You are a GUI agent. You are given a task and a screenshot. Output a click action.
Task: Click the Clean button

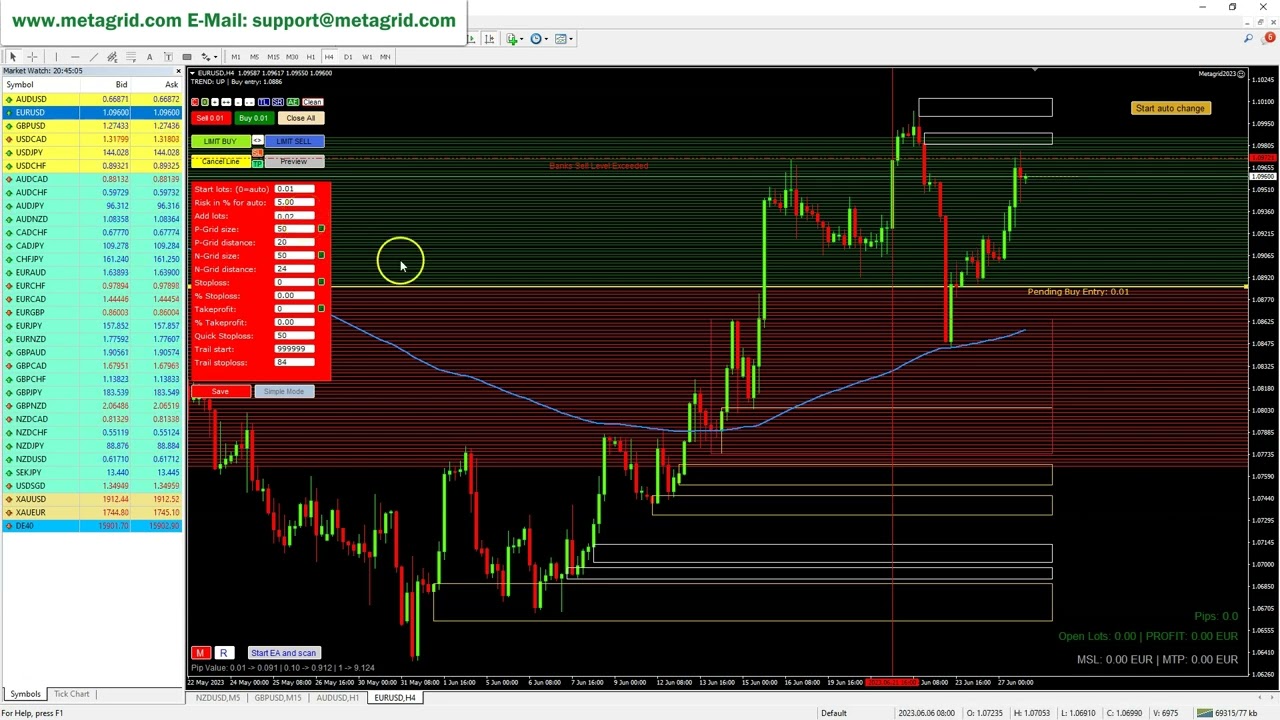[x=313, y=102]
